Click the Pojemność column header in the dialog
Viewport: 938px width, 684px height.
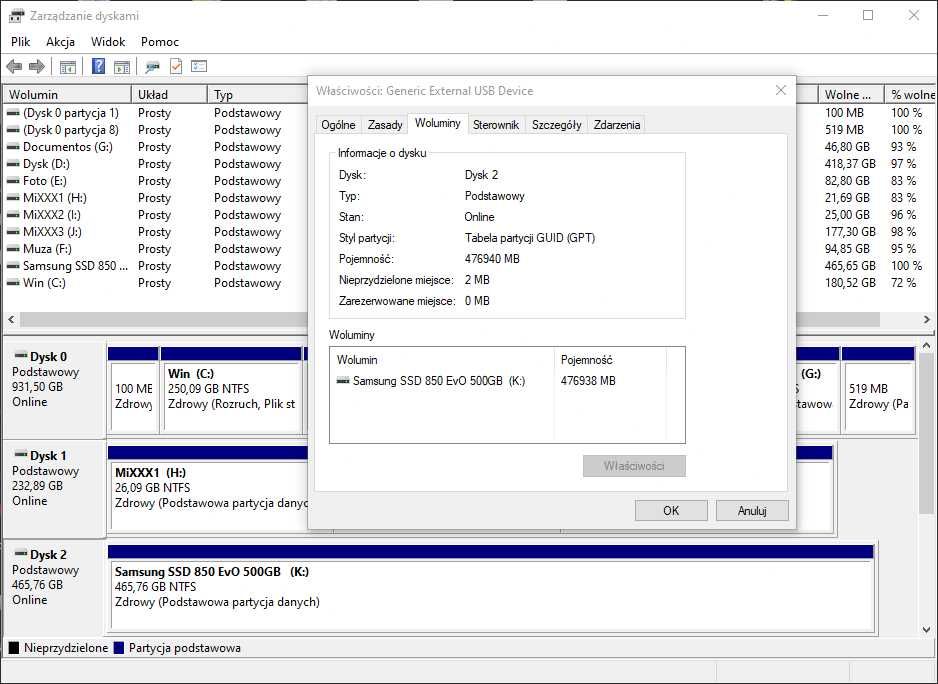tap(610, 360)
